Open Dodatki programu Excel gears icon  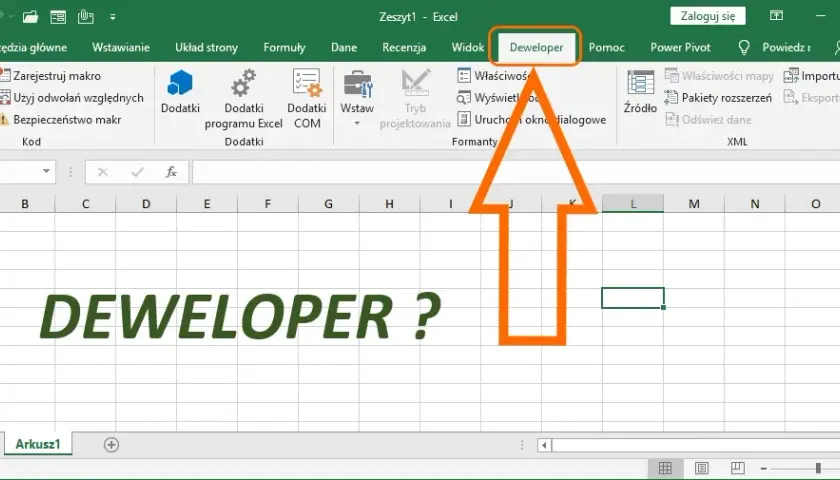tap(243, 83)
